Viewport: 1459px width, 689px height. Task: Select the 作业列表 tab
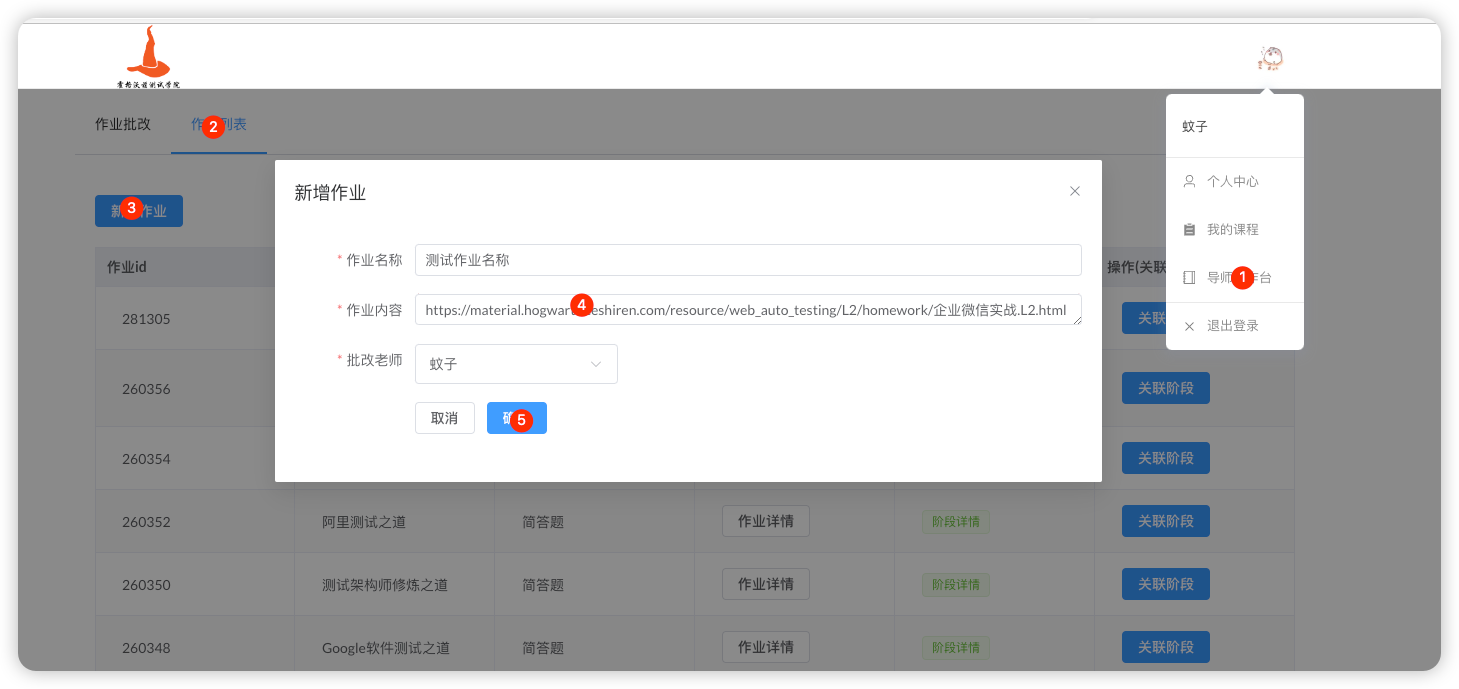coord(219,125)
